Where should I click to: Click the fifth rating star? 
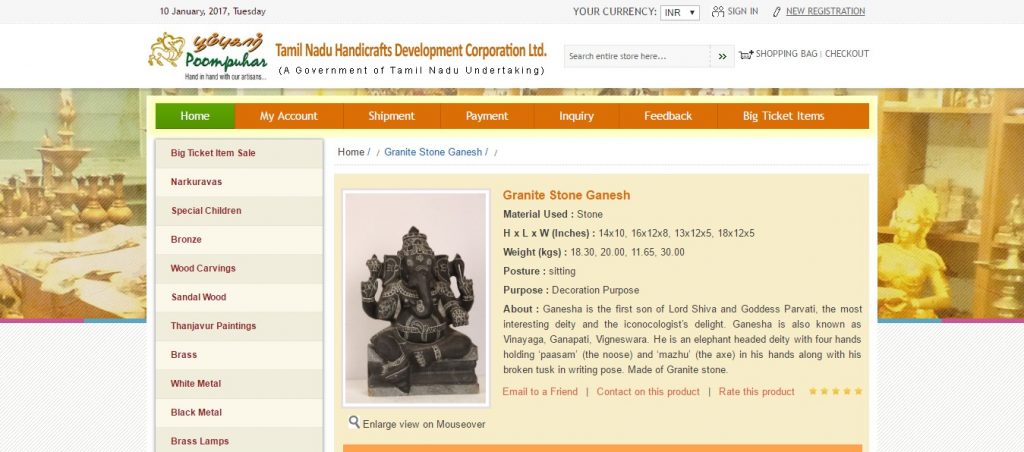click(x=858, y=391)
